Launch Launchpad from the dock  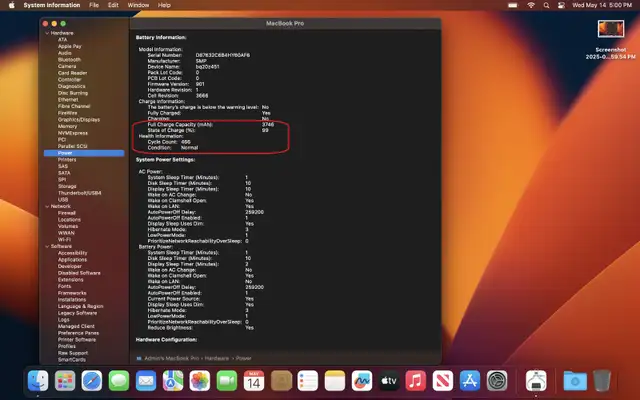(x=65, y=381)
